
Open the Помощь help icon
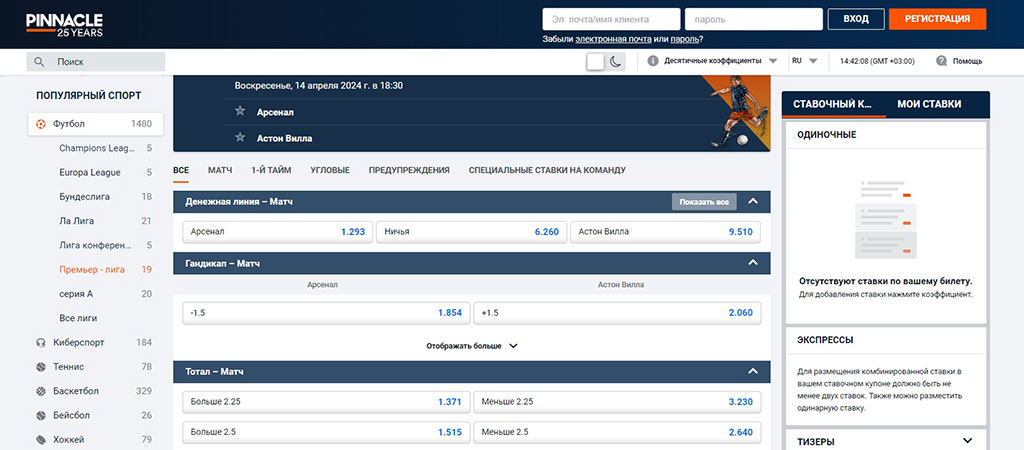[x=942, y=61]
